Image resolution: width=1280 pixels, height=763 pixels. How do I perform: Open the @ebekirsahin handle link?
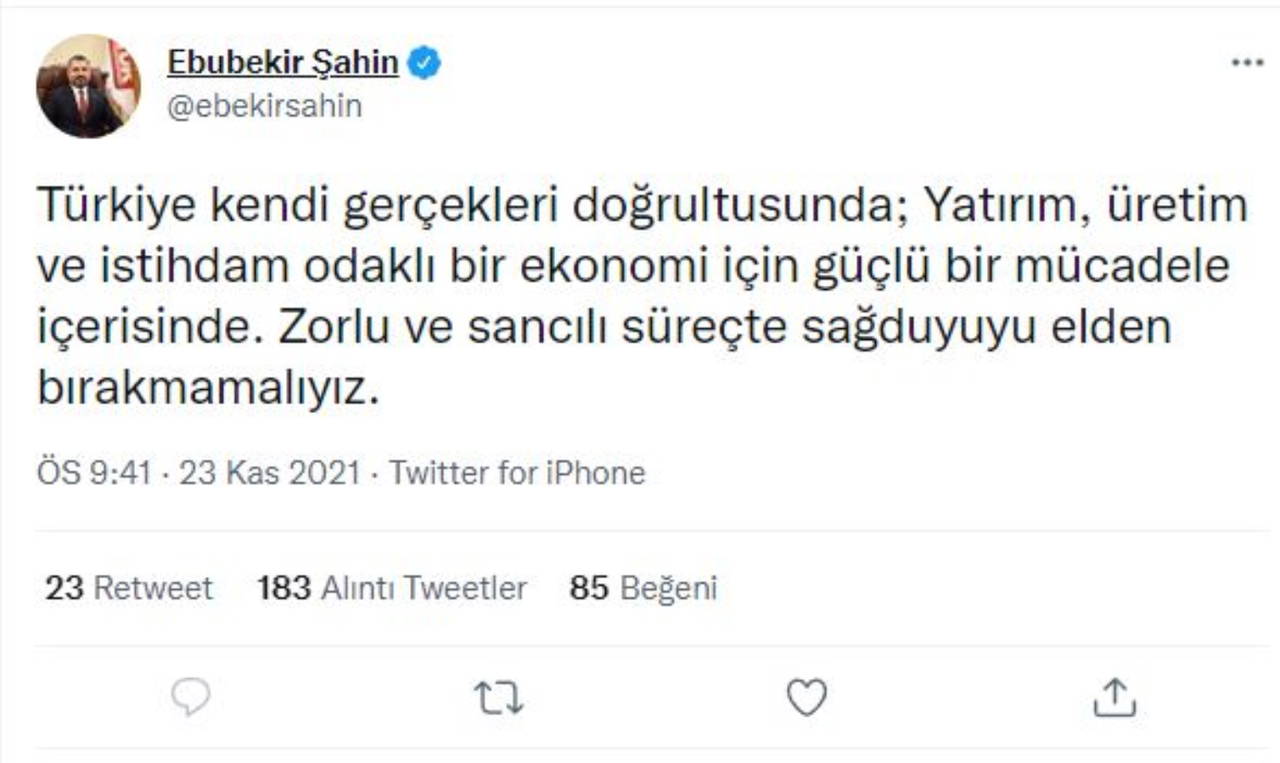tap(264, 106)
